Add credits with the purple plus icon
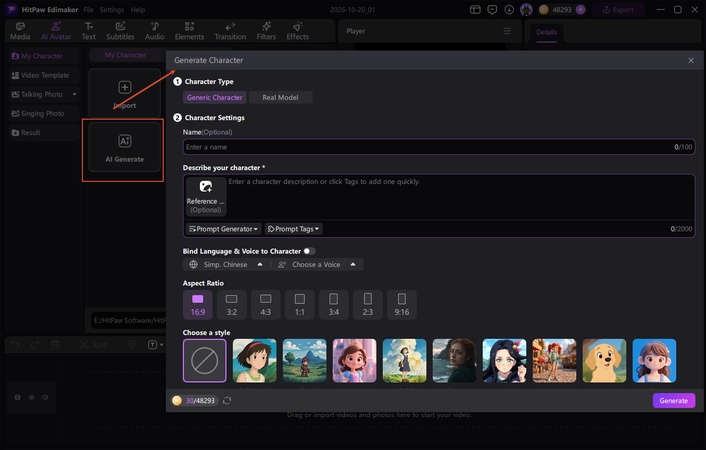 click(581, 9)
